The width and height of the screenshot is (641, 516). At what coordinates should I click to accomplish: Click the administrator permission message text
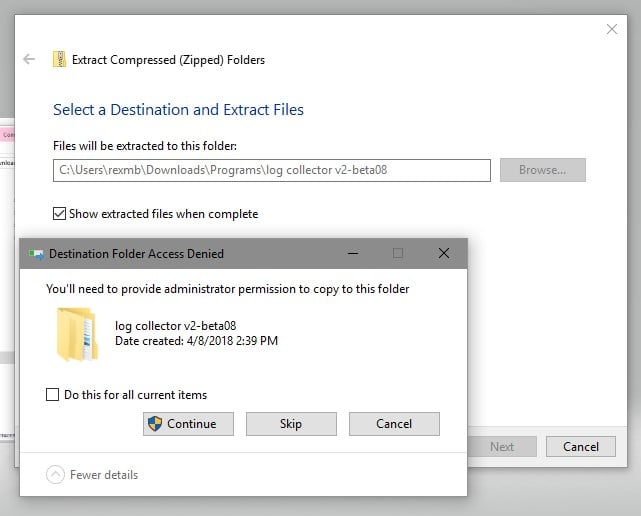(x=228, y=289)
